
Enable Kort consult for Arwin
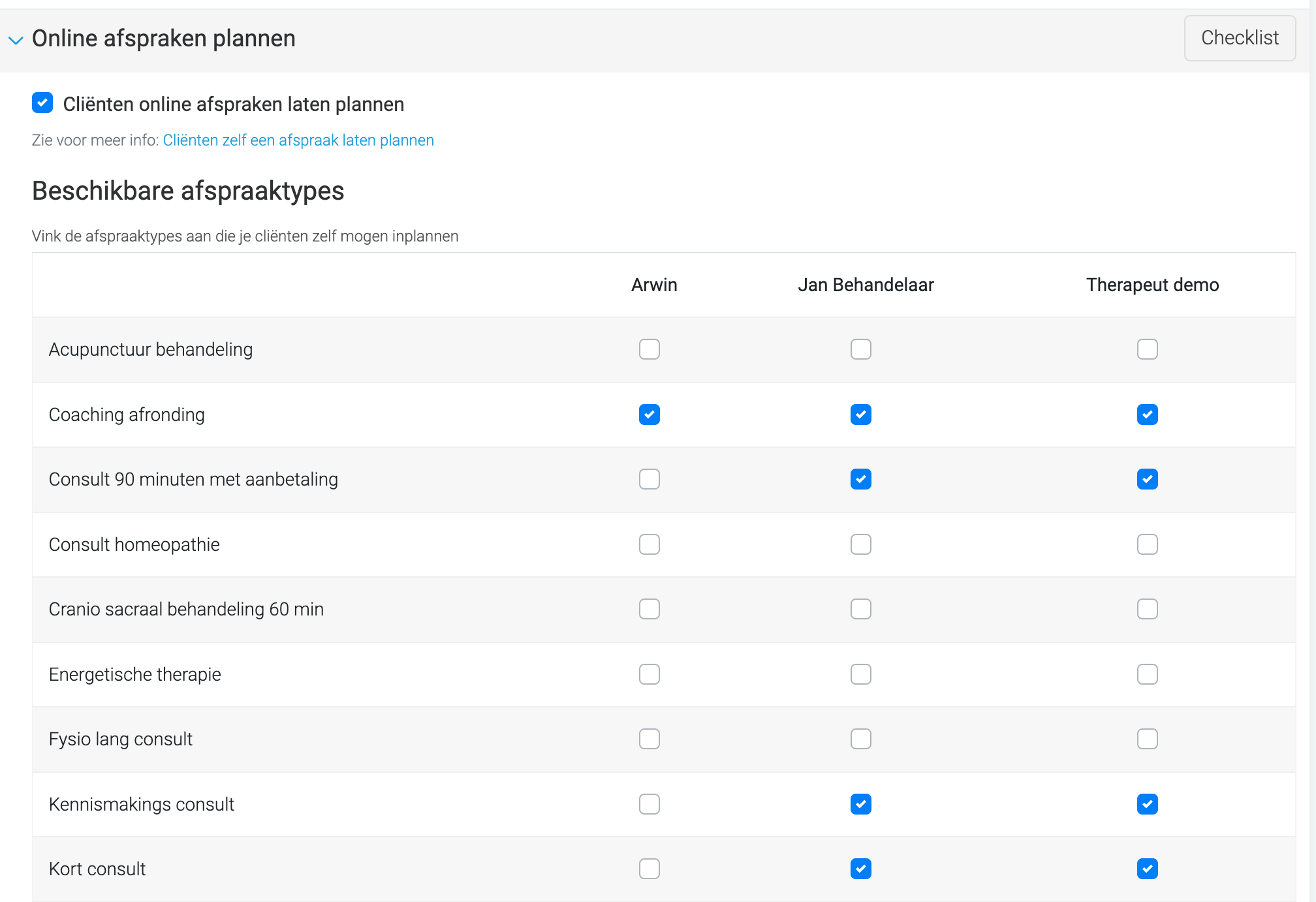(649, 869)
